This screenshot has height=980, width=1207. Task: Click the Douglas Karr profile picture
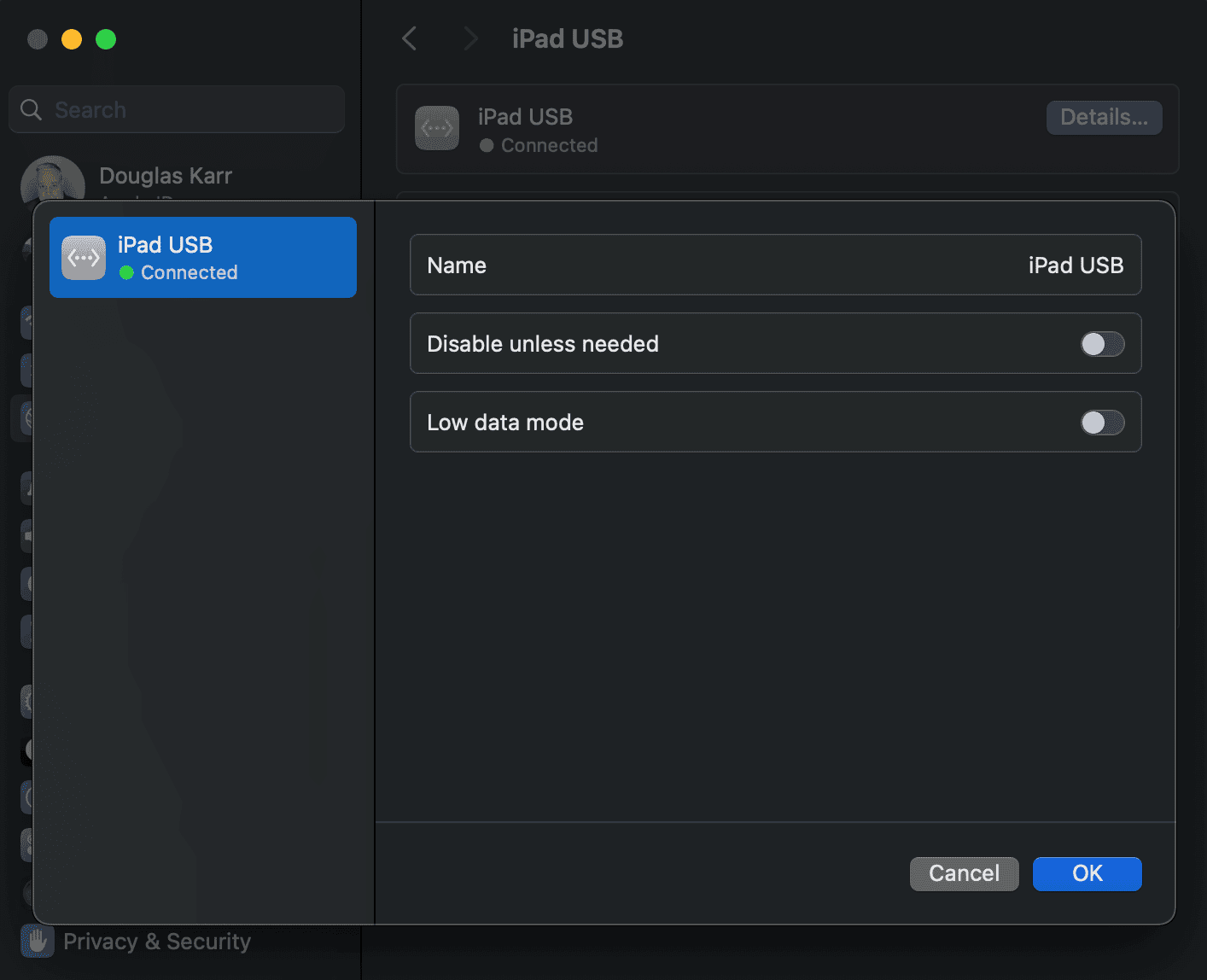(x=53, y=181)
